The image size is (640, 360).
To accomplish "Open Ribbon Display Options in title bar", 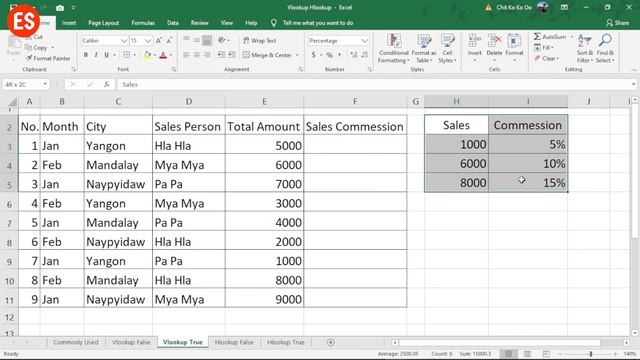I will 564,7.
